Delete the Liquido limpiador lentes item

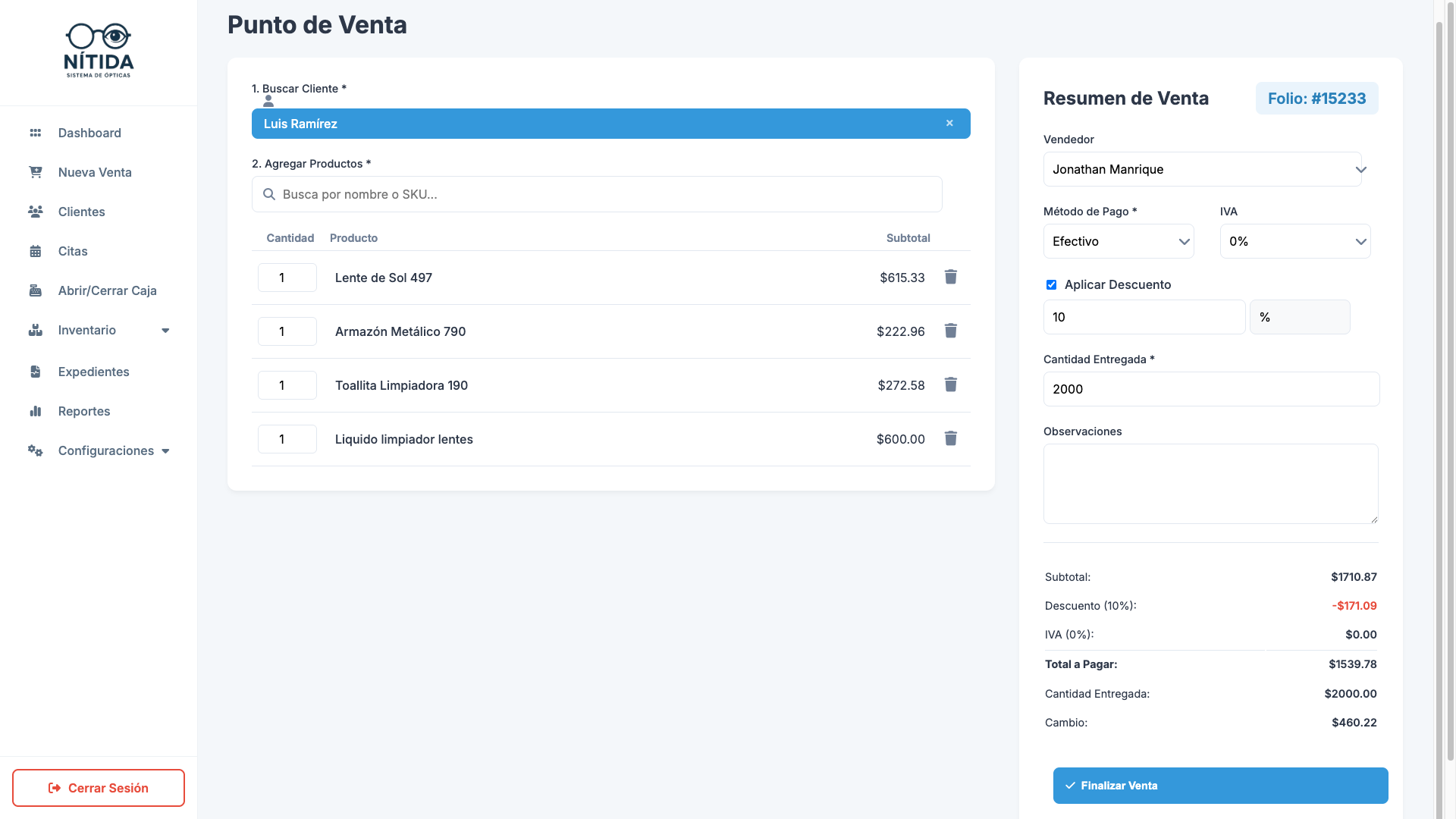pos(950,438)
